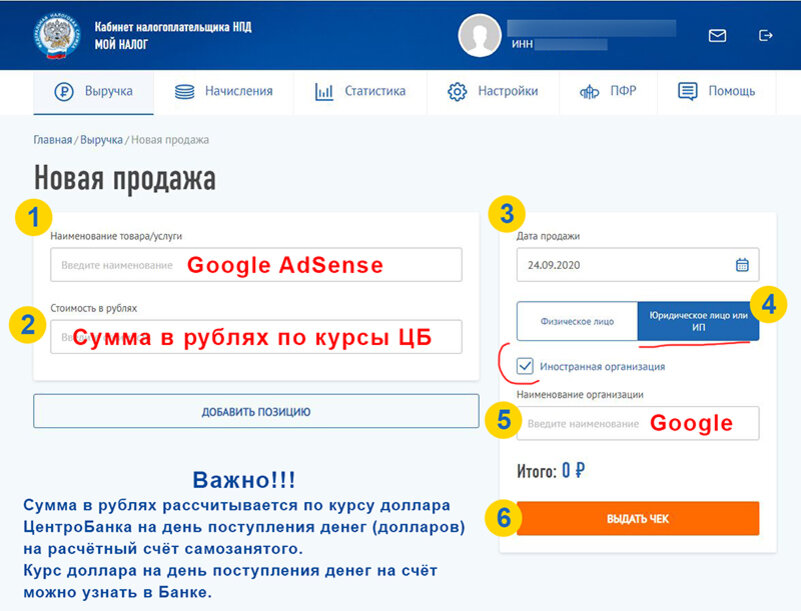Focus the Стоимость в рублях field
Image resolution: width=801 pixels, height=611 pixels.
point(256,337)
